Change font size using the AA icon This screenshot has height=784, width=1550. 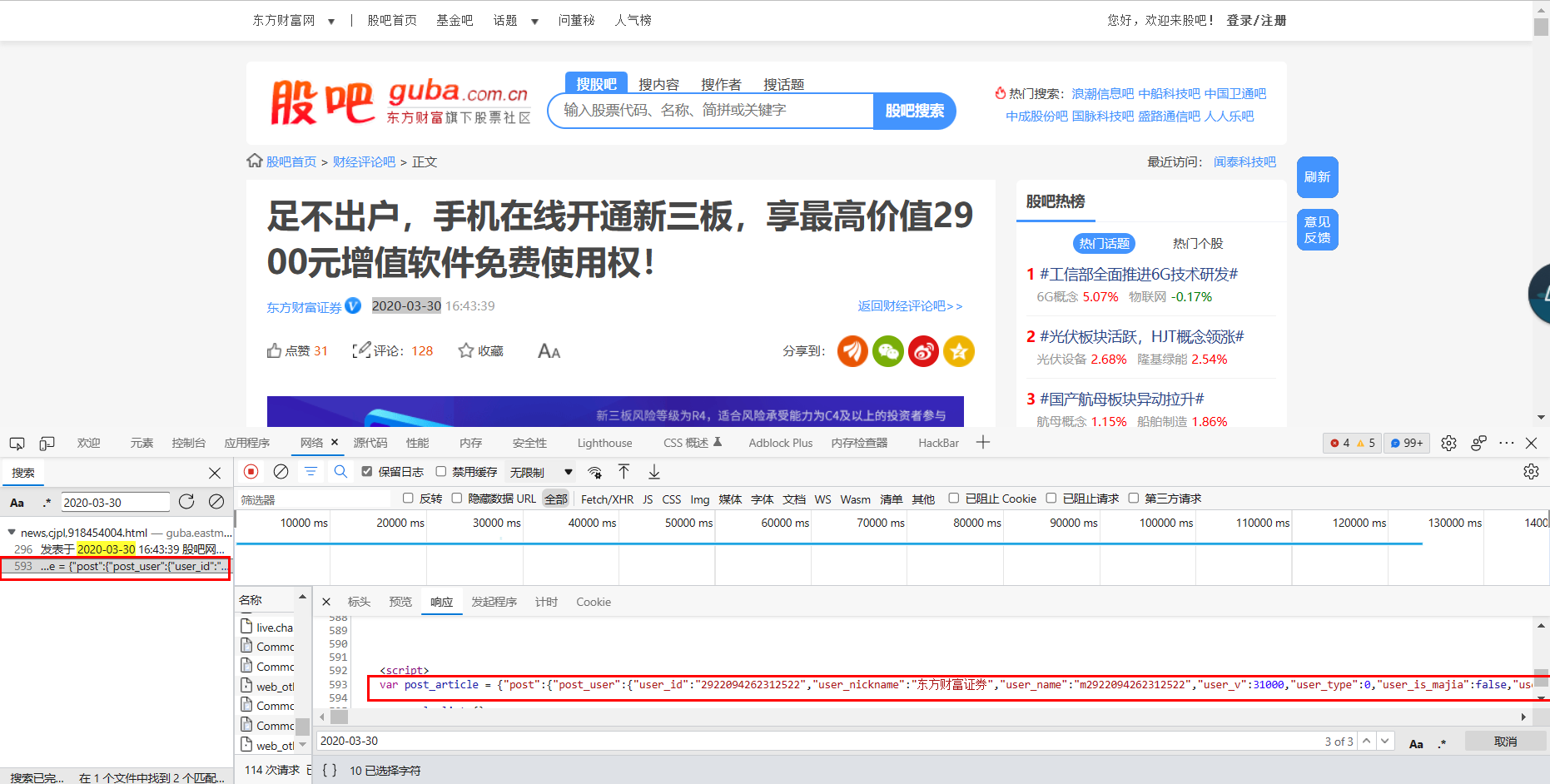[x=549, y=351]
